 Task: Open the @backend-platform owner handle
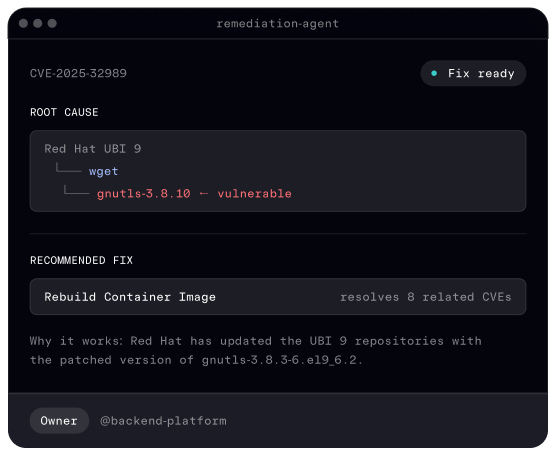coord(163,421)
